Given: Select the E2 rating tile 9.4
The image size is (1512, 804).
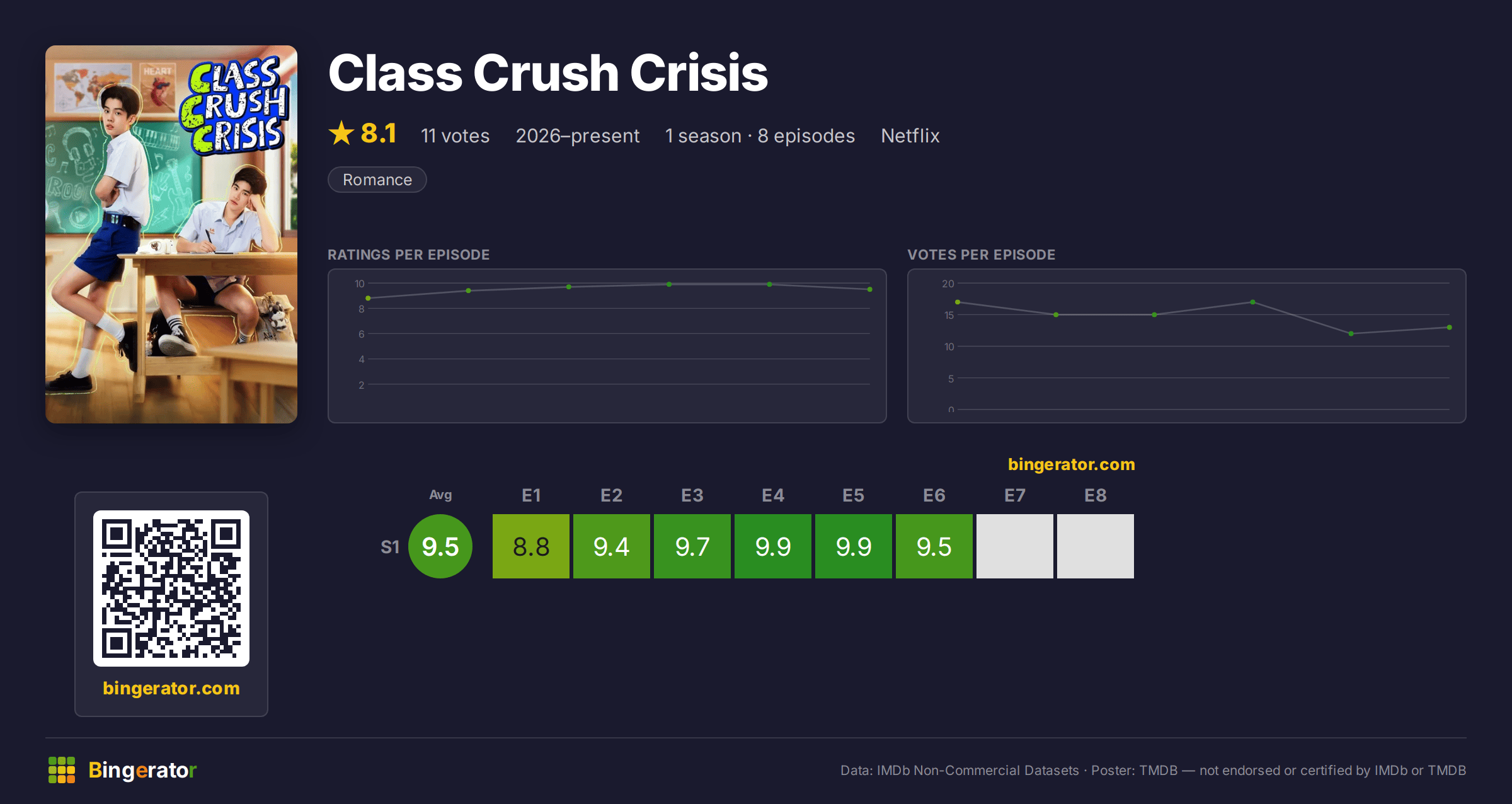Looking at the screenshot, I should pos(612,546).
